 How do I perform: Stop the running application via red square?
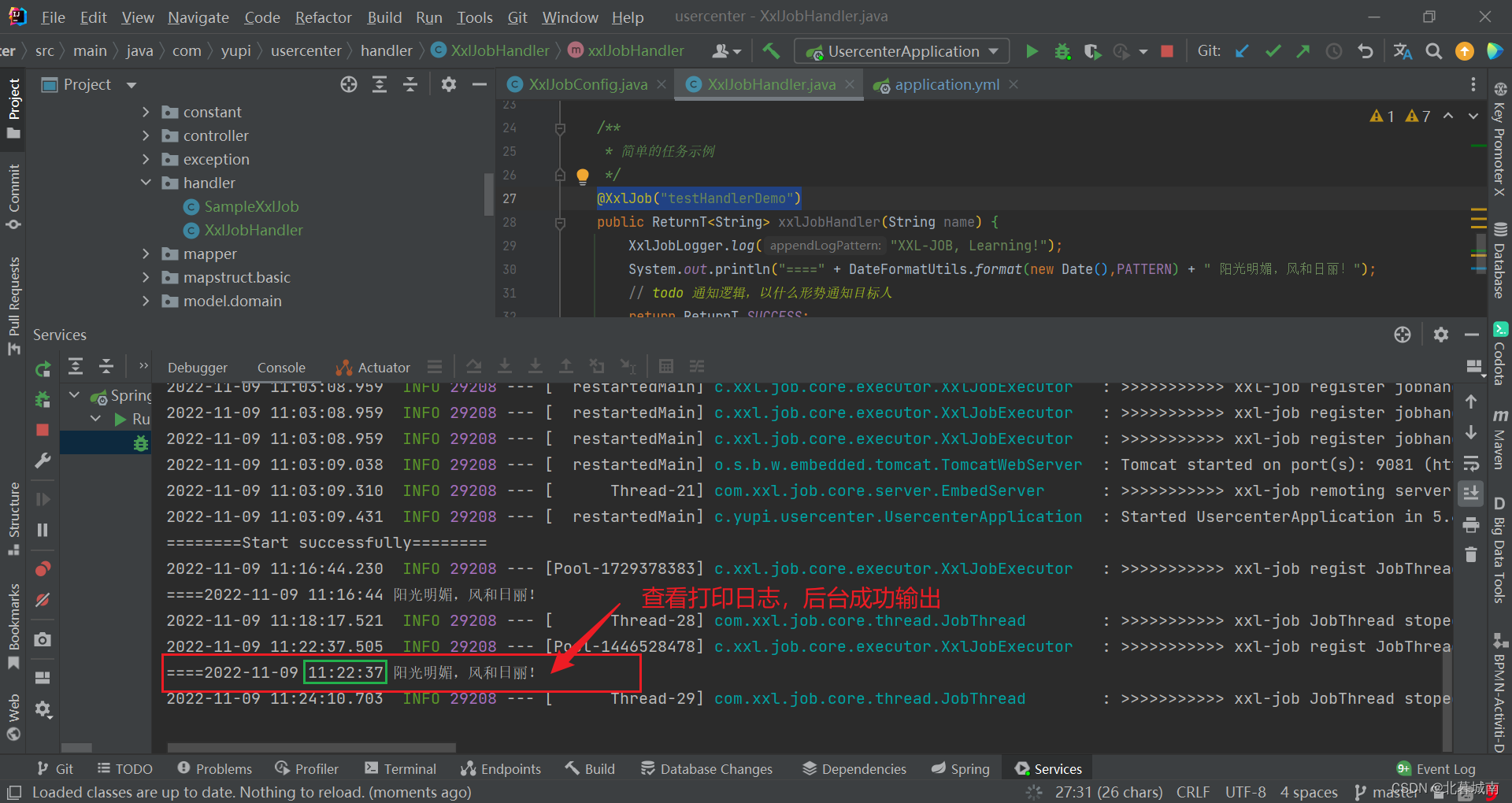(1167, 51)
